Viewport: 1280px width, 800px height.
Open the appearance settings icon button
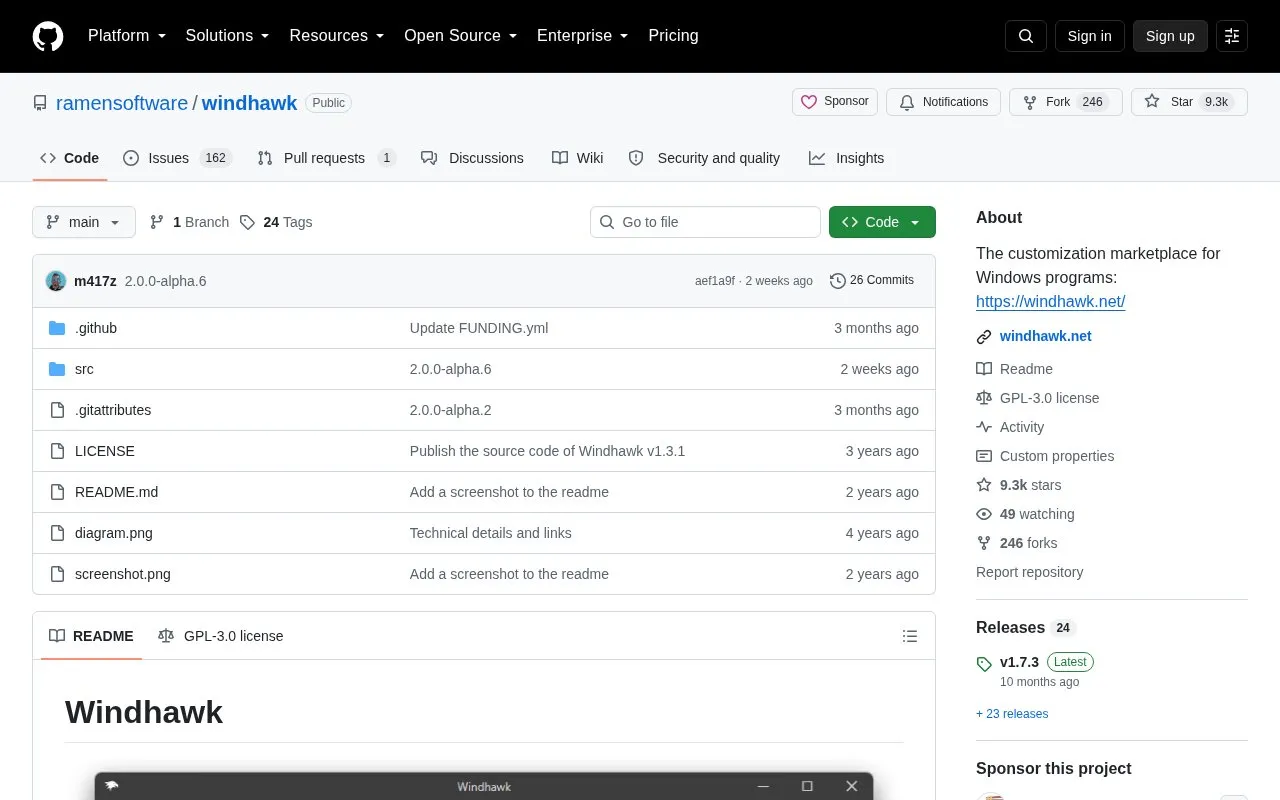(x=1232, y=36)
